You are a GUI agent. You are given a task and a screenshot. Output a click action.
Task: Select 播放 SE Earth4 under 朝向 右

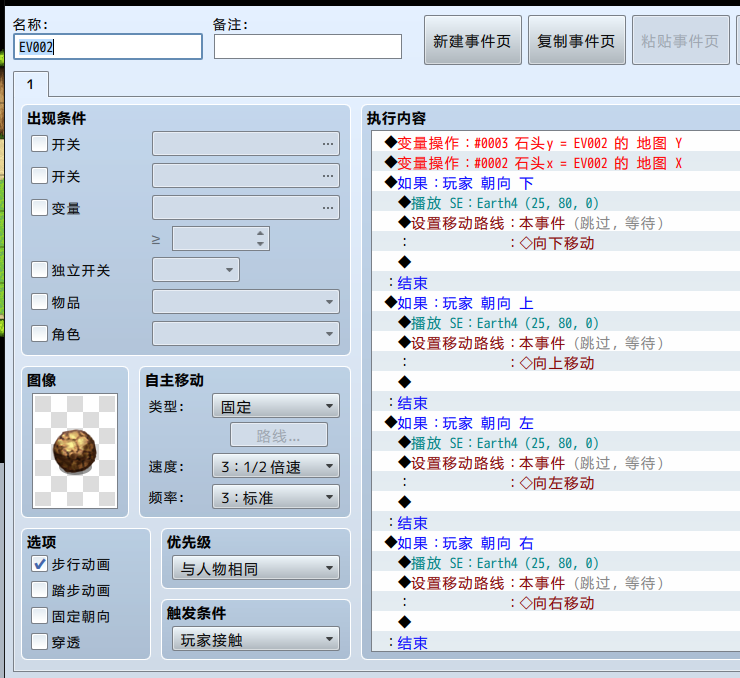point(555,562)
